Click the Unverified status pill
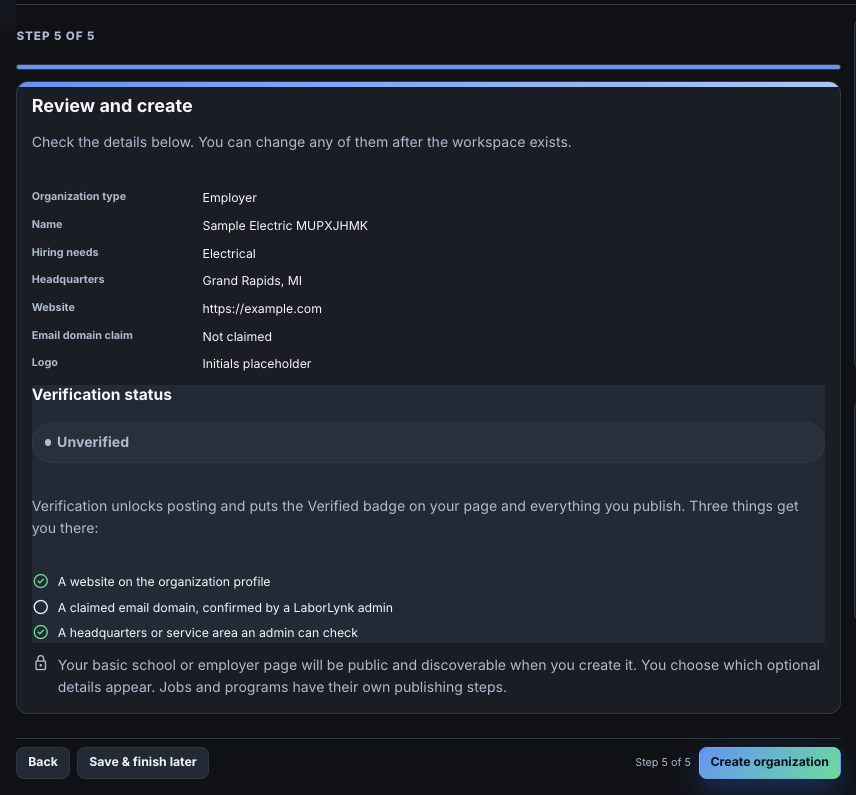Viewport: 856px width, 795px height. point(428,442)
